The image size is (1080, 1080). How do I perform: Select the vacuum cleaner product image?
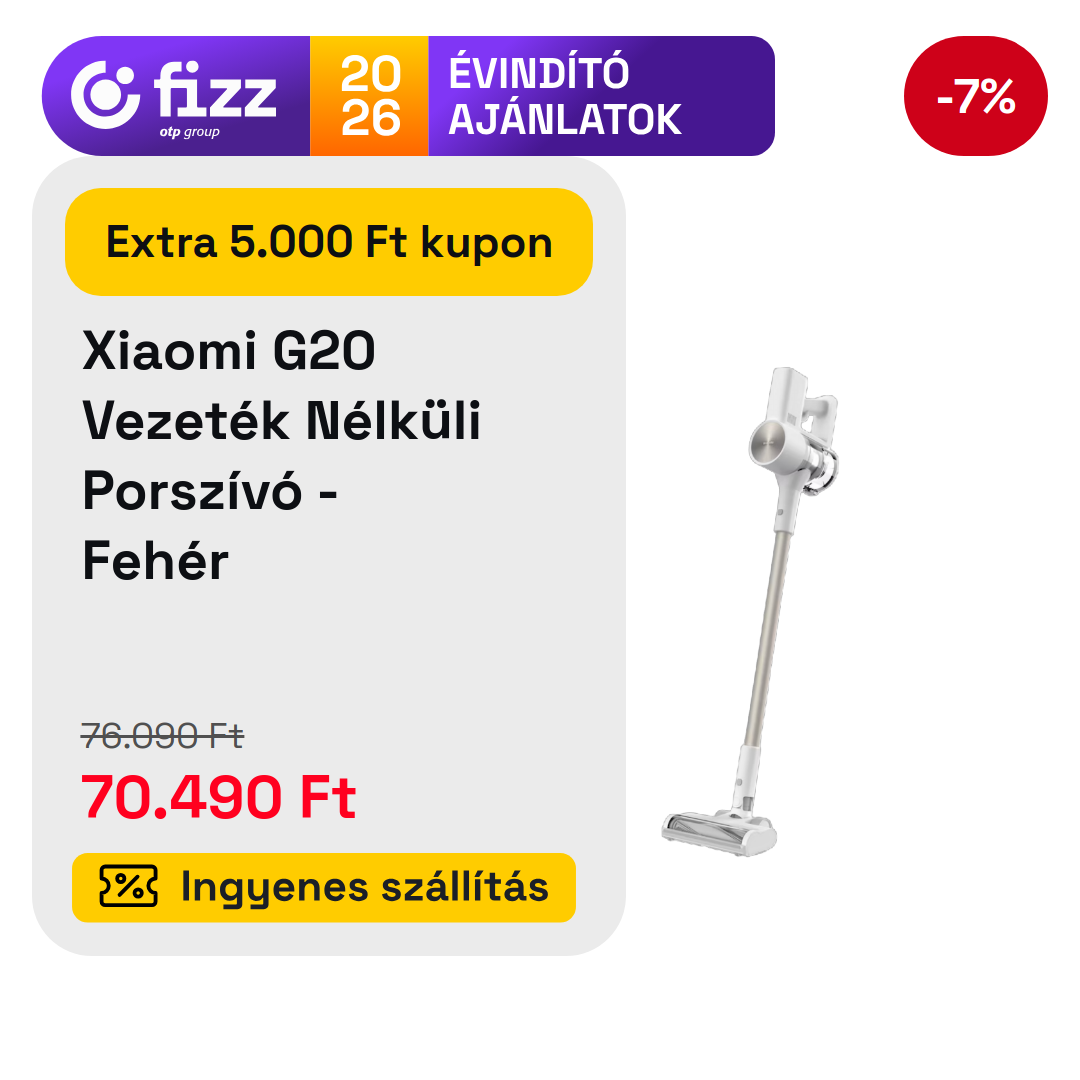pyautogui.click(x=751, y=611)
